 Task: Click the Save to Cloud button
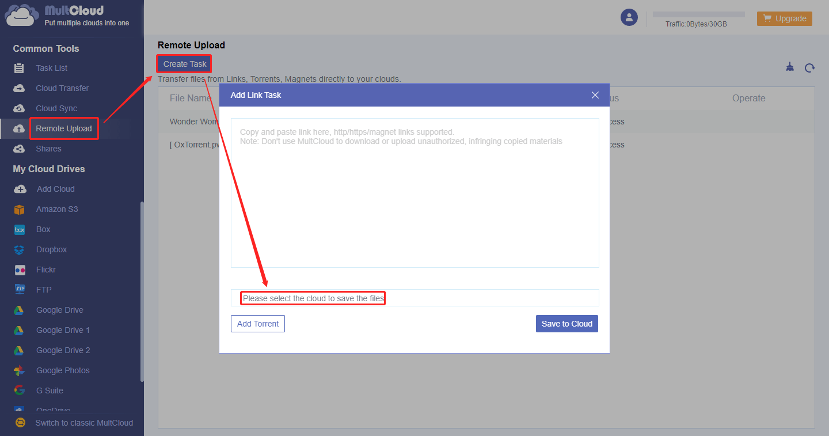[566, 324]
